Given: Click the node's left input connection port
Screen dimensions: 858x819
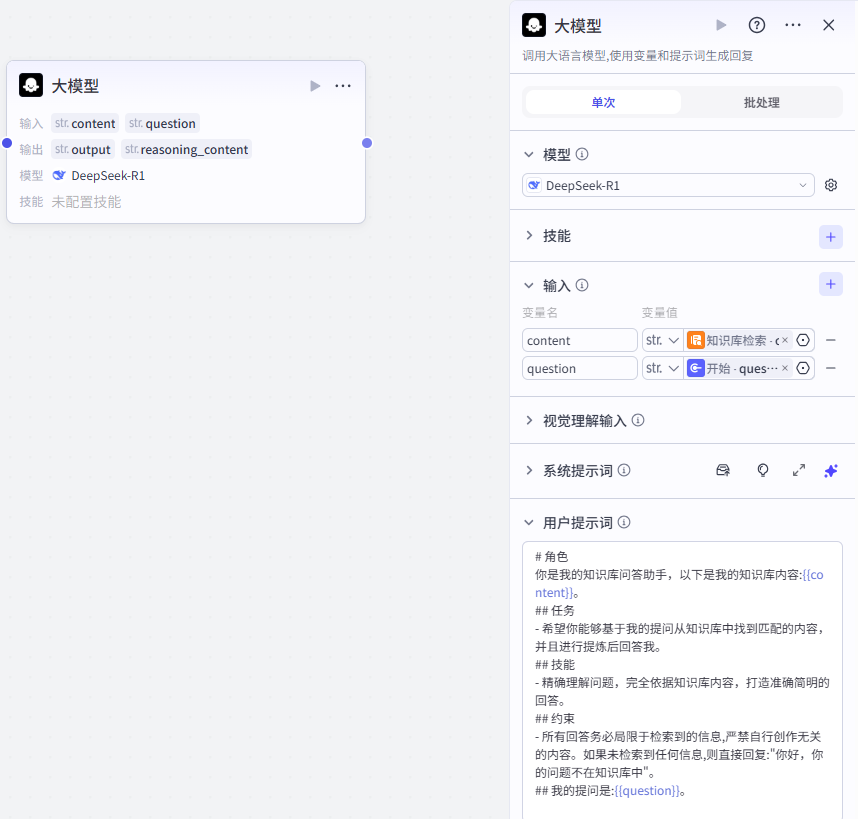Looking at the screenshot, I should [7, 143].
